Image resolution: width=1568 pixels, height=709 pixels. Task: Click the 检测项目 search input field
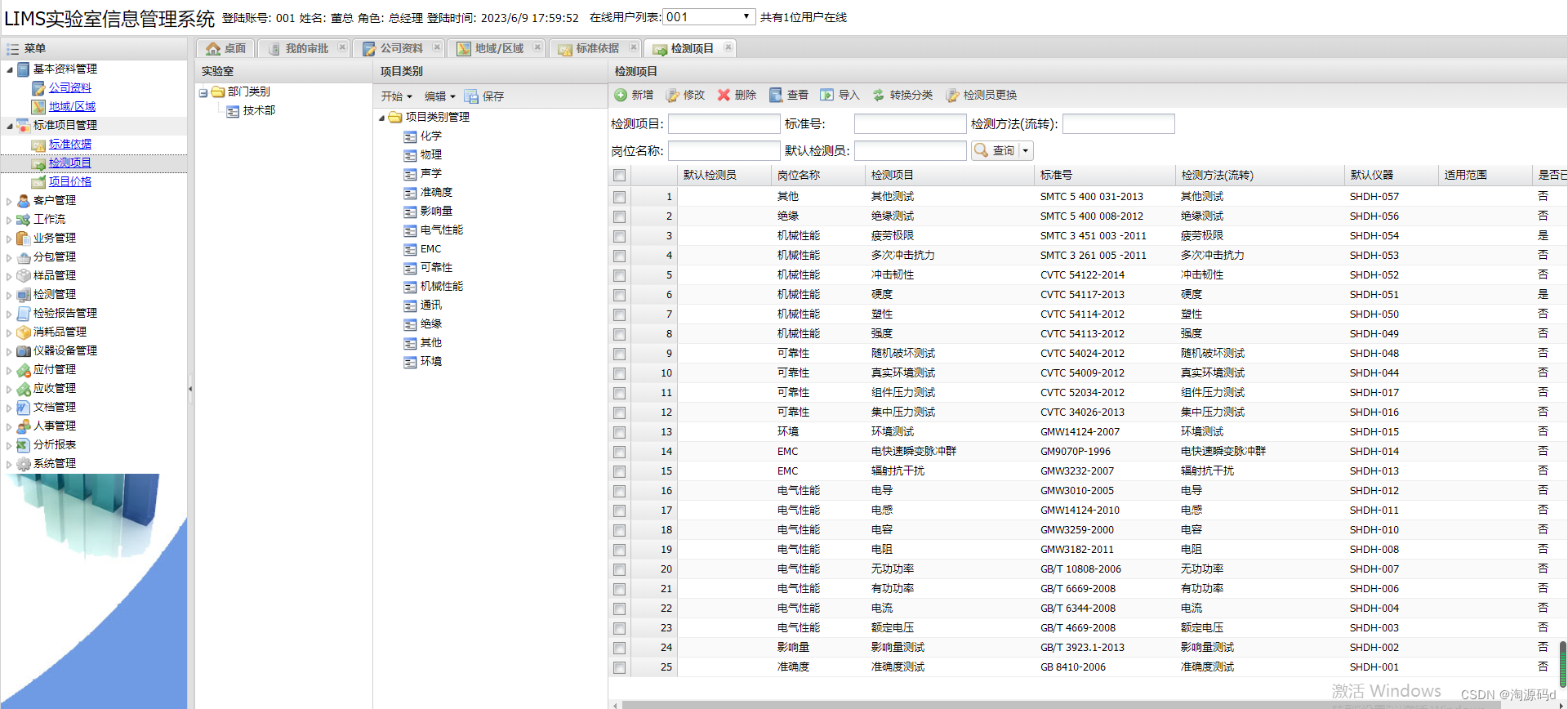tap(724, 124)
